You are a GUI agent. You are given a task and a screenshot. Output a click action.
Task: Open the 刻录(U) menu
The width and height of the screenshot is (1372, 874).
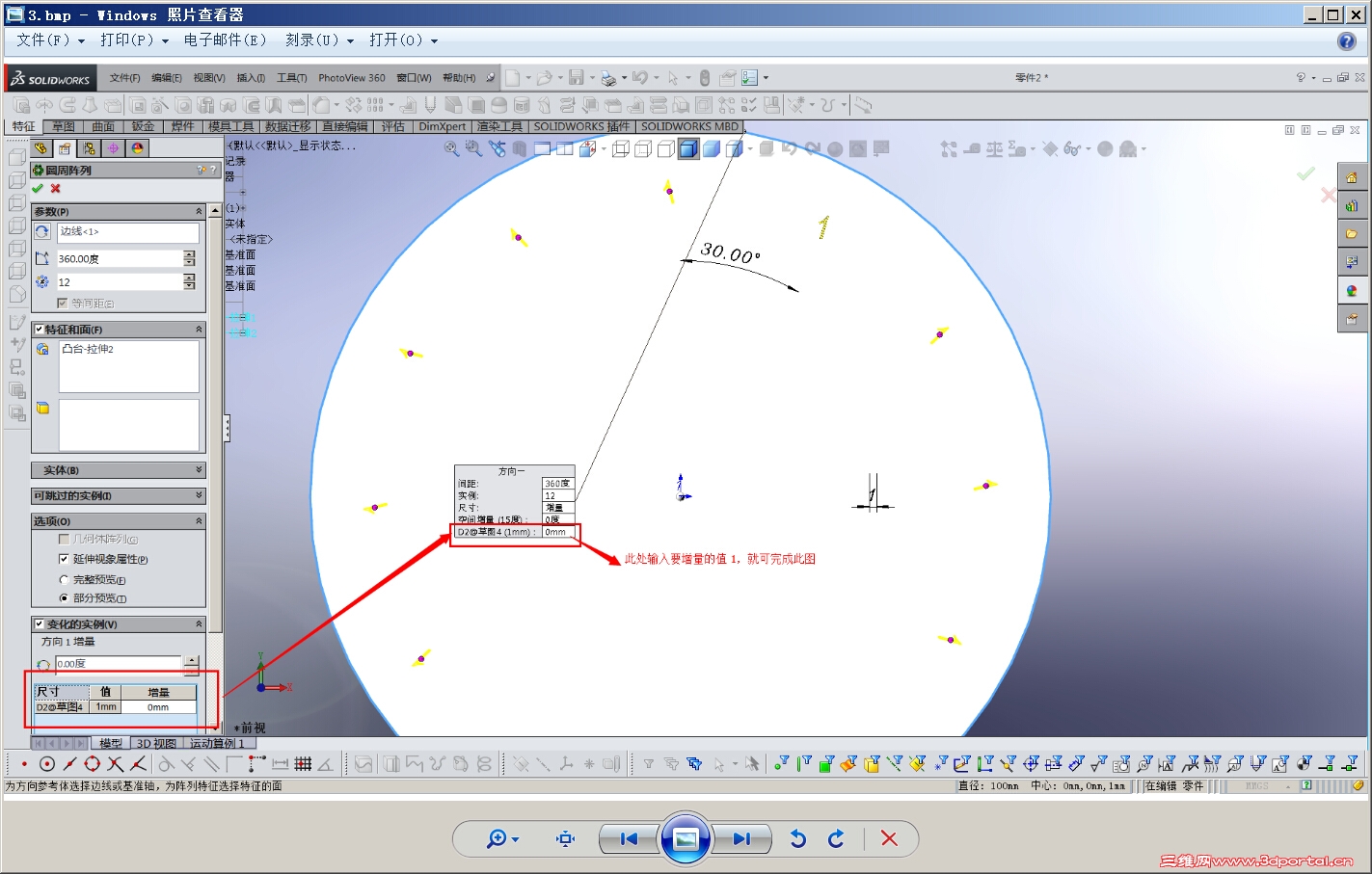(x=319, y=40)
